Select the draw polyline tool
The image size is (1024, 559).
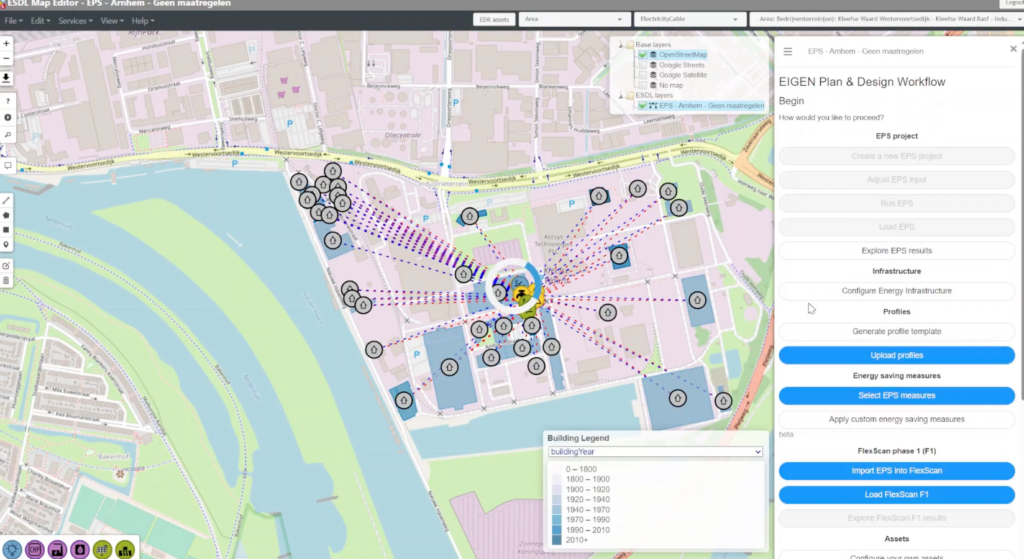pos(7,200)
